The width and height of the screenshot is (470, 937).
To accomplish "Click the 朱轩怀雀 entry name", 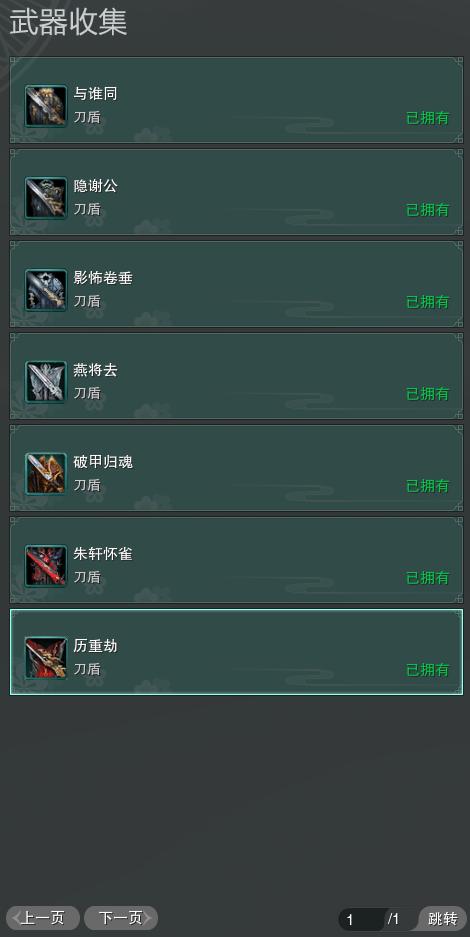I will click(x=103, y=554).
